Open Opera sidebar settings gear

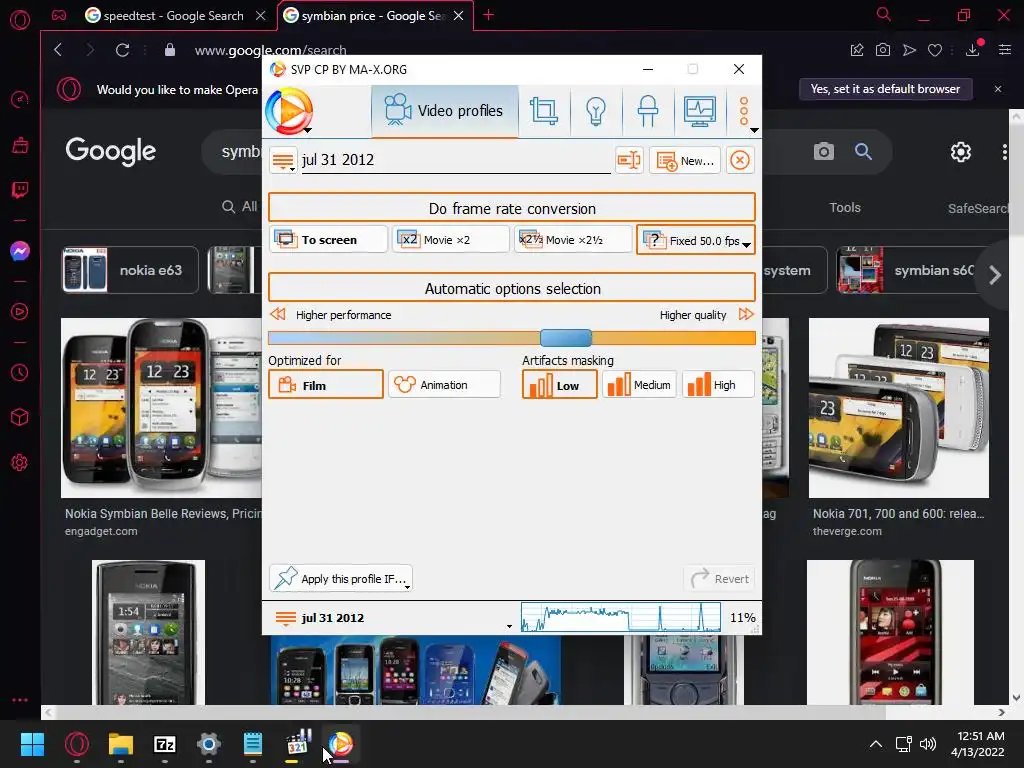point(20,462)
